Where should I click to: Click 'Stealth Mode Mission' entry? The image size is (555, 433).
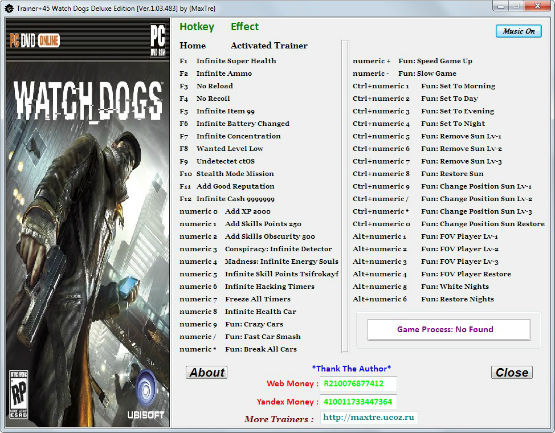tap(235, 174)
